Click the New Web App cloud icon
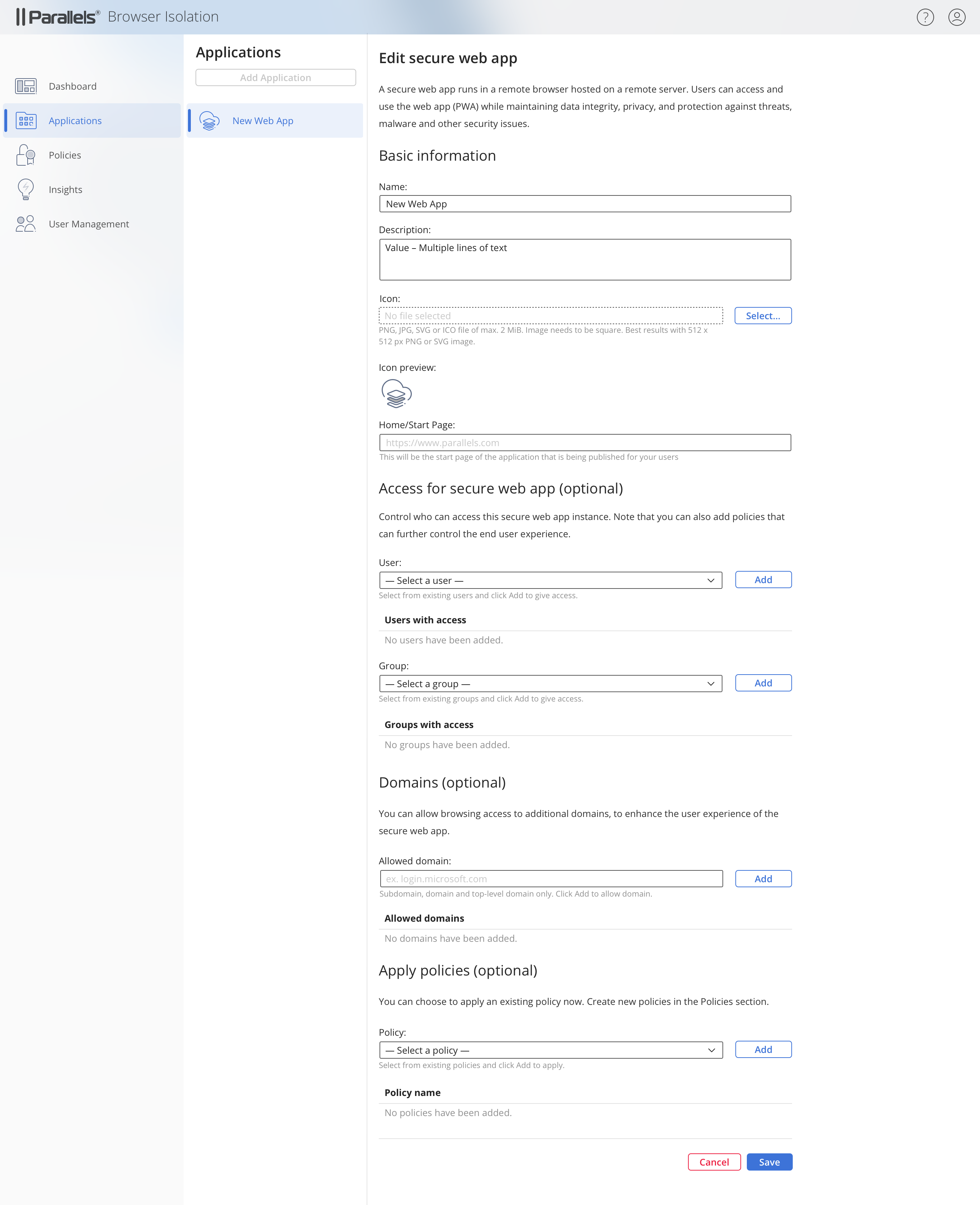Viewport: 980px width, 1205px height. (x=209, y=121)
